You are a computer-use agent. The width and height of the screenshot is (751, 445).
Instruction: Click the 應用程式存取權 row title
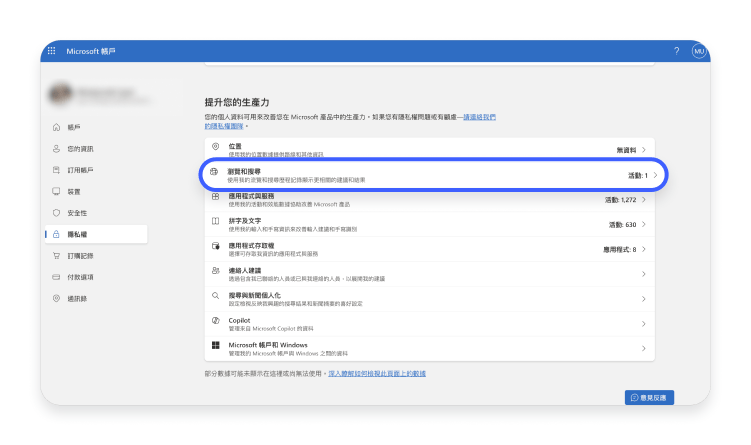[251, 246]
